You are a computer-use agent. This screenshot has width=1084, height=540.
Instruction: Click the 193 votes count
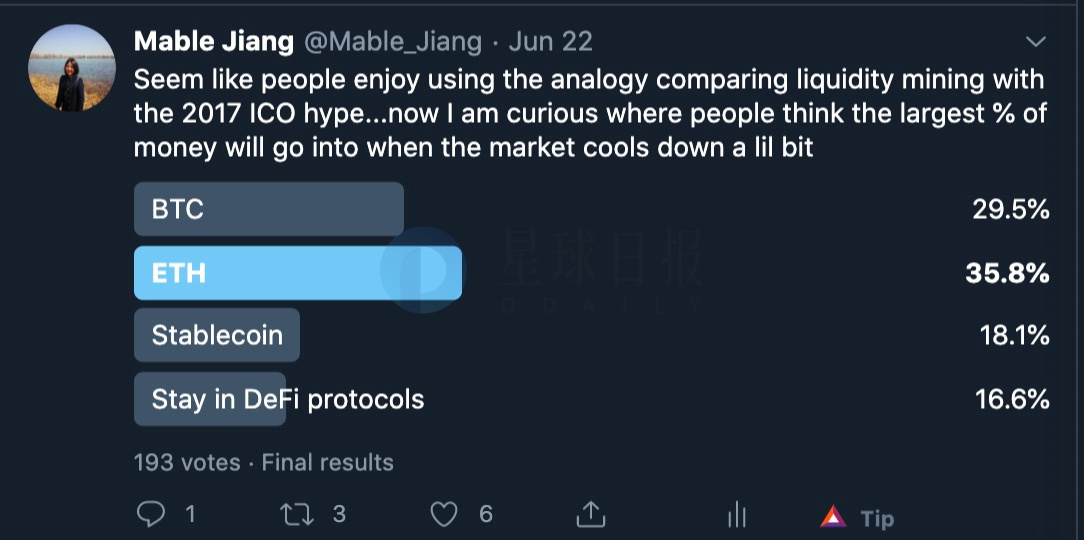(x=187, y=462)
